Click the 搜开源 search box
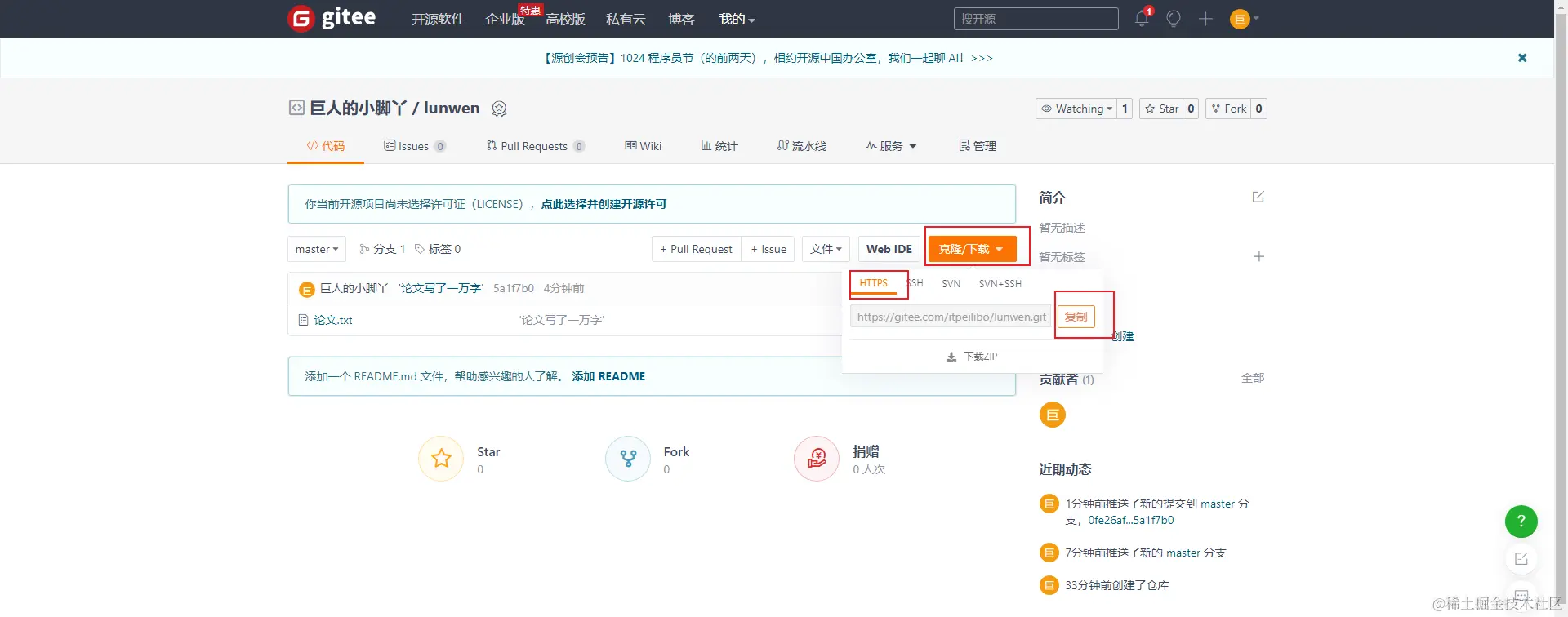Screen dimensions: 1568x617 [1036, 19]
